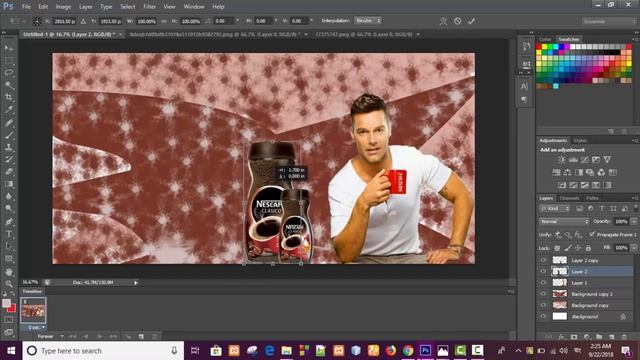Image resolution: width=640 pixels, height=360 pixels.
Task: Hide the Layer 2 layer
Action: (543, 271)
